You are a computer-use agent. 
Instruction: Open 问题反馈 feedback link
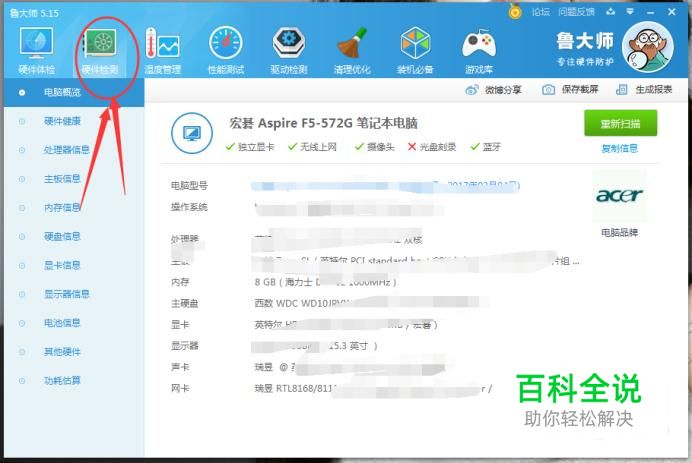click(576, 12)
